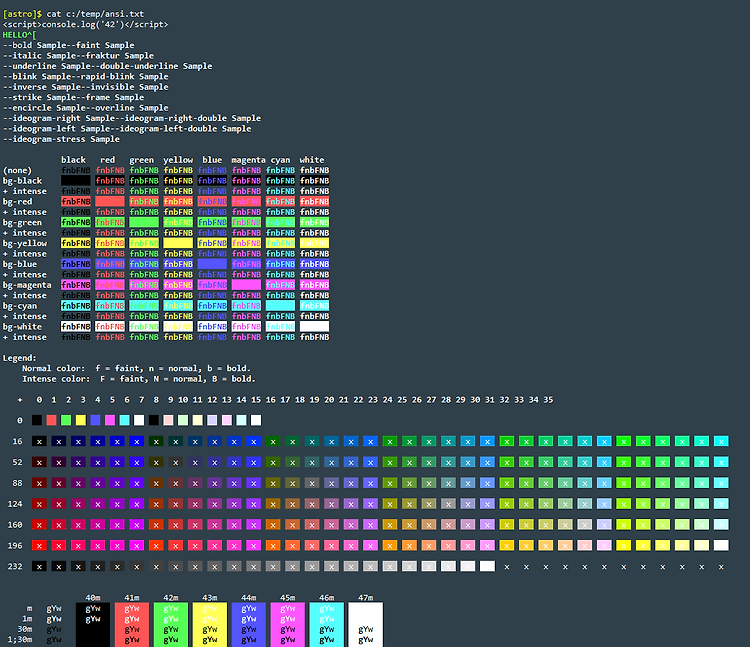Click the 'bg-white' row label

22,327
